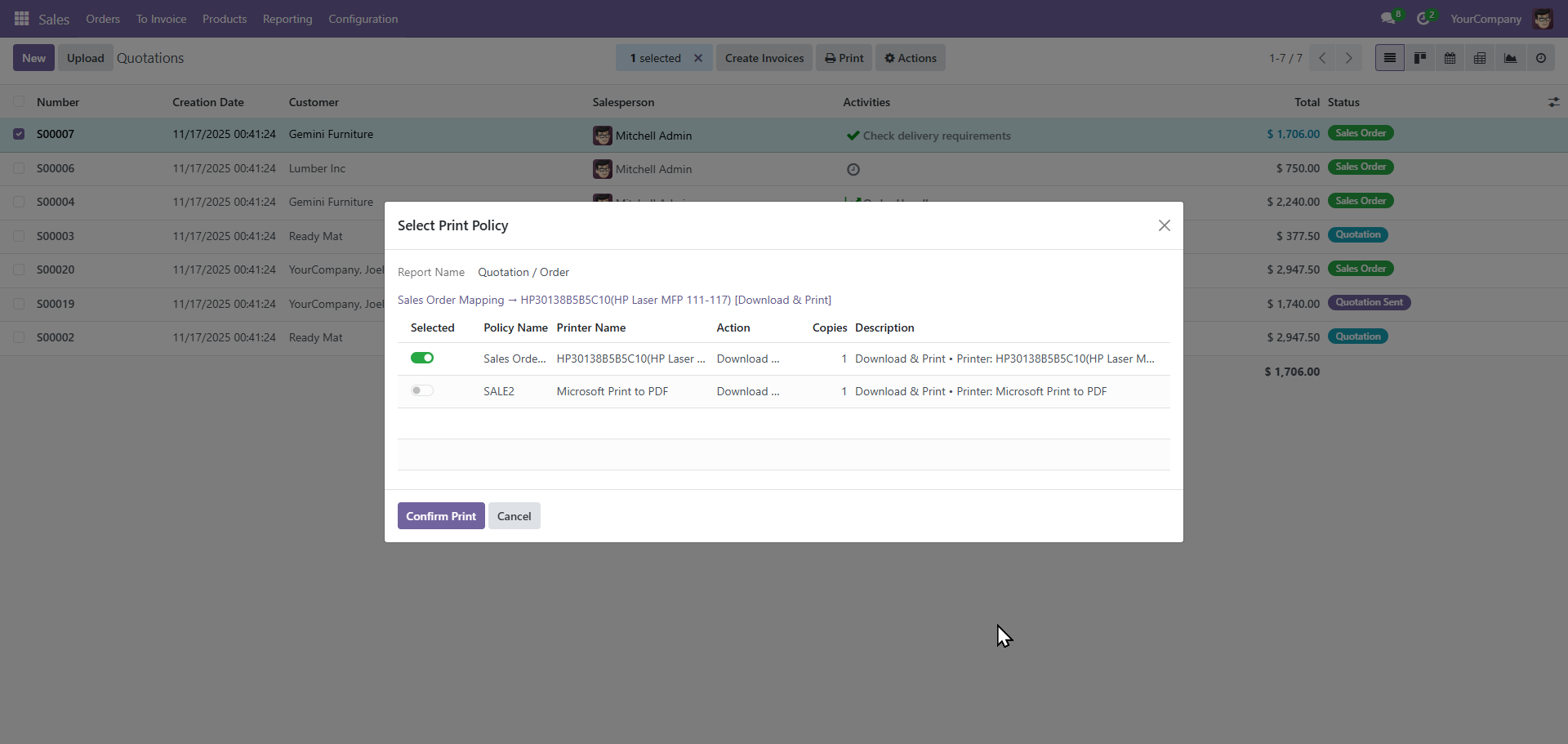Click the Confirm Print button
This screenshot has height=744, width=1568.
441,516
